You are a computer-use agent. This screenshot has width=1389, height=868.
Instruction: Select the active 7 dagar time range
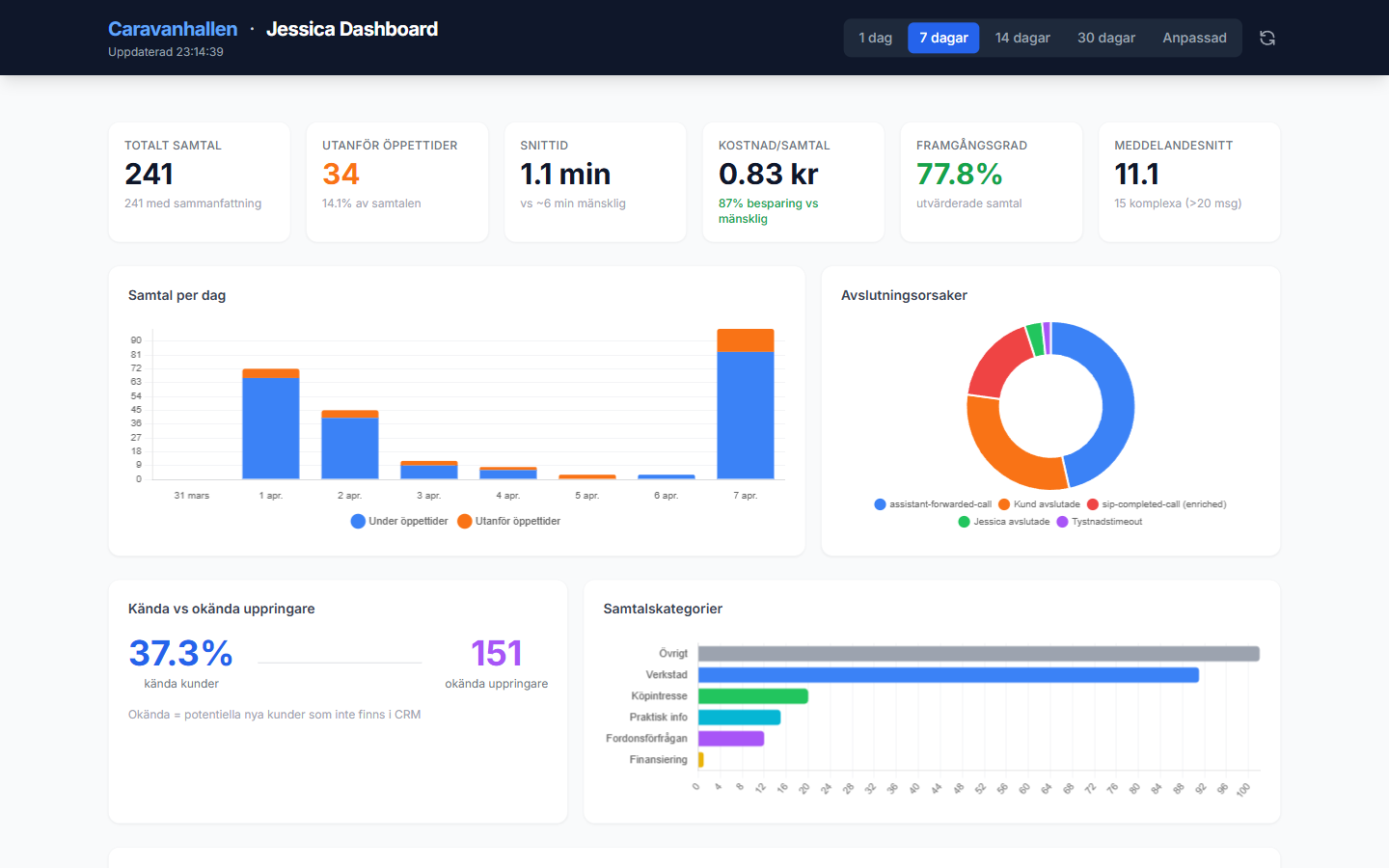point(943,38)
